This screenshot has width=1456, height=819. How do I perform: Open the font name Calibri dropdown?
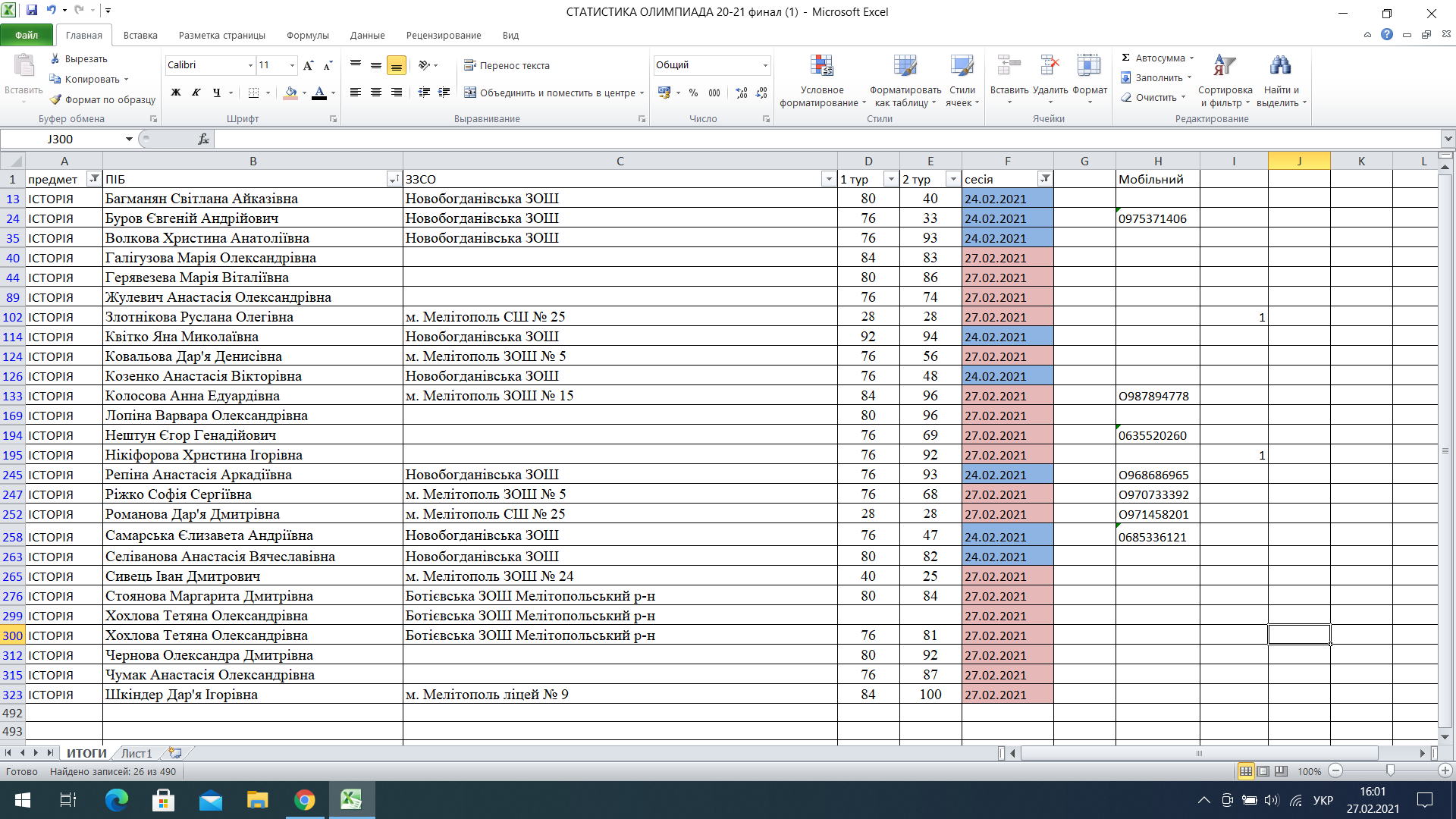pyautogui.click(x=250, y=65)
